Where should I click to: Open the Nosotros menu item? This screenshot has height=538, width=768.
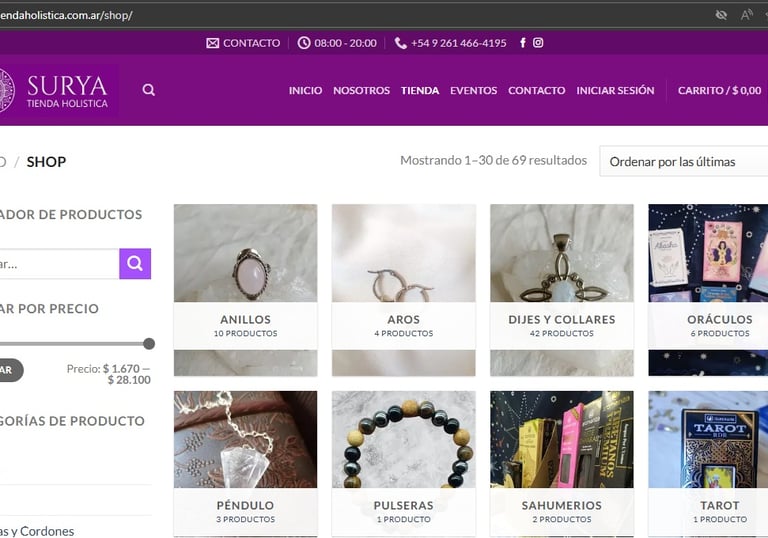[361, 91]
